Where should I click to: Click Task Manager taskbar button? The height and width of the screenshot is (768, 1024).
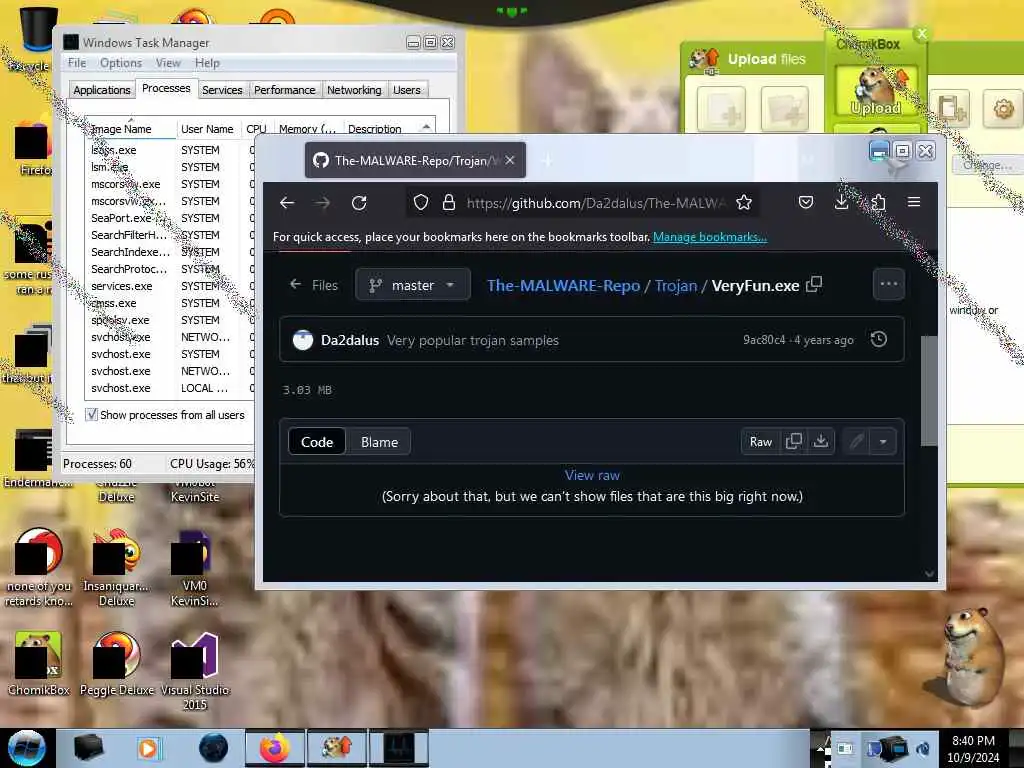[x=398, y=748]
